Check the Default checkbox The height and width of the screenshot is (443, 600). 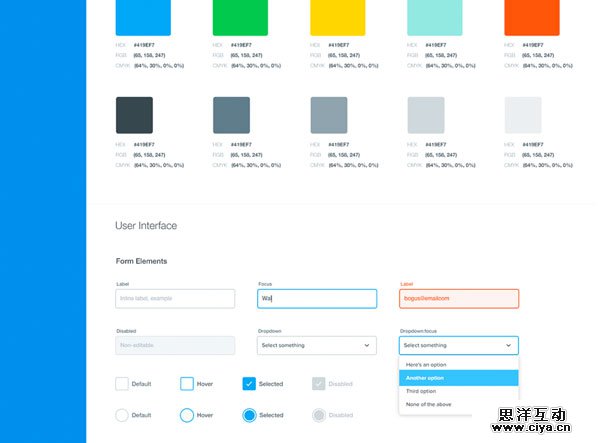point(122,384)
